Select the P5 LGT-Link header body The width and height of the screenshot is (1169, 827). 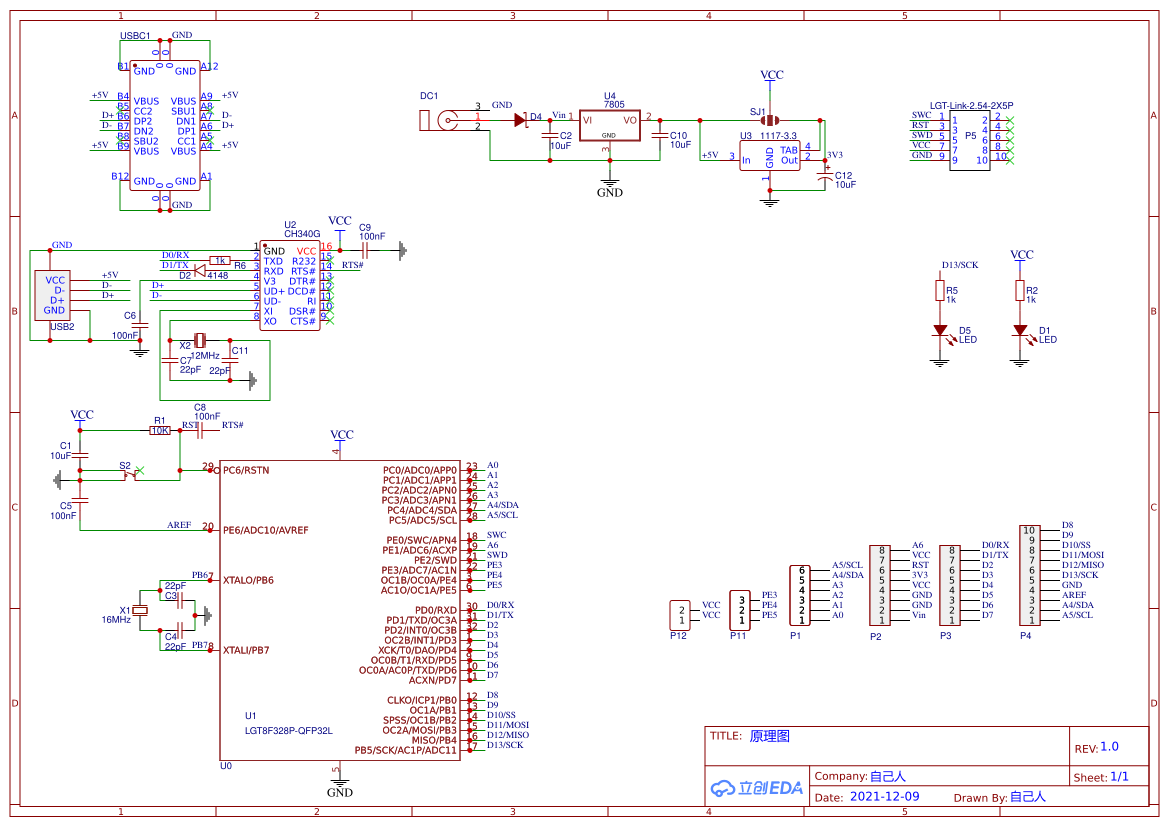point(969,141)
